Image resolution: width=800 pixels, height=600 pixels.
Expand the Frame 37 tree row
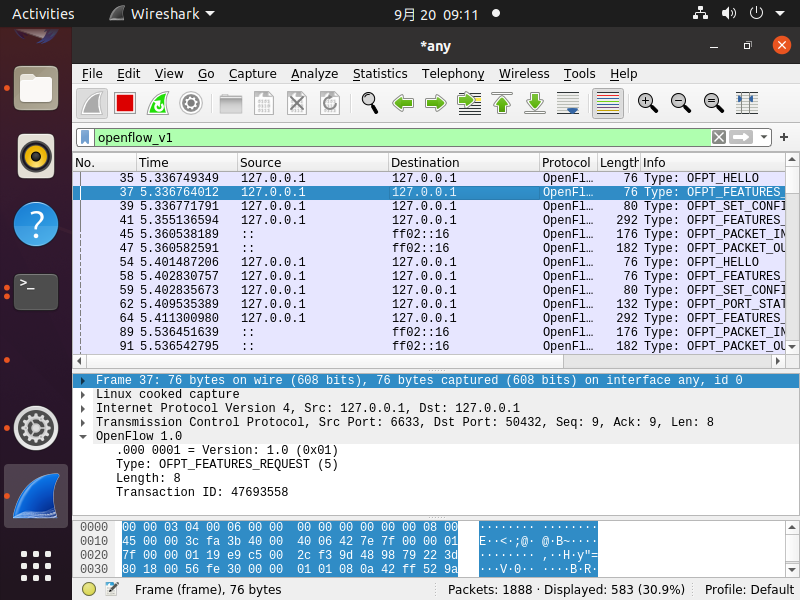pyautogui.click(x=83, y=380)
